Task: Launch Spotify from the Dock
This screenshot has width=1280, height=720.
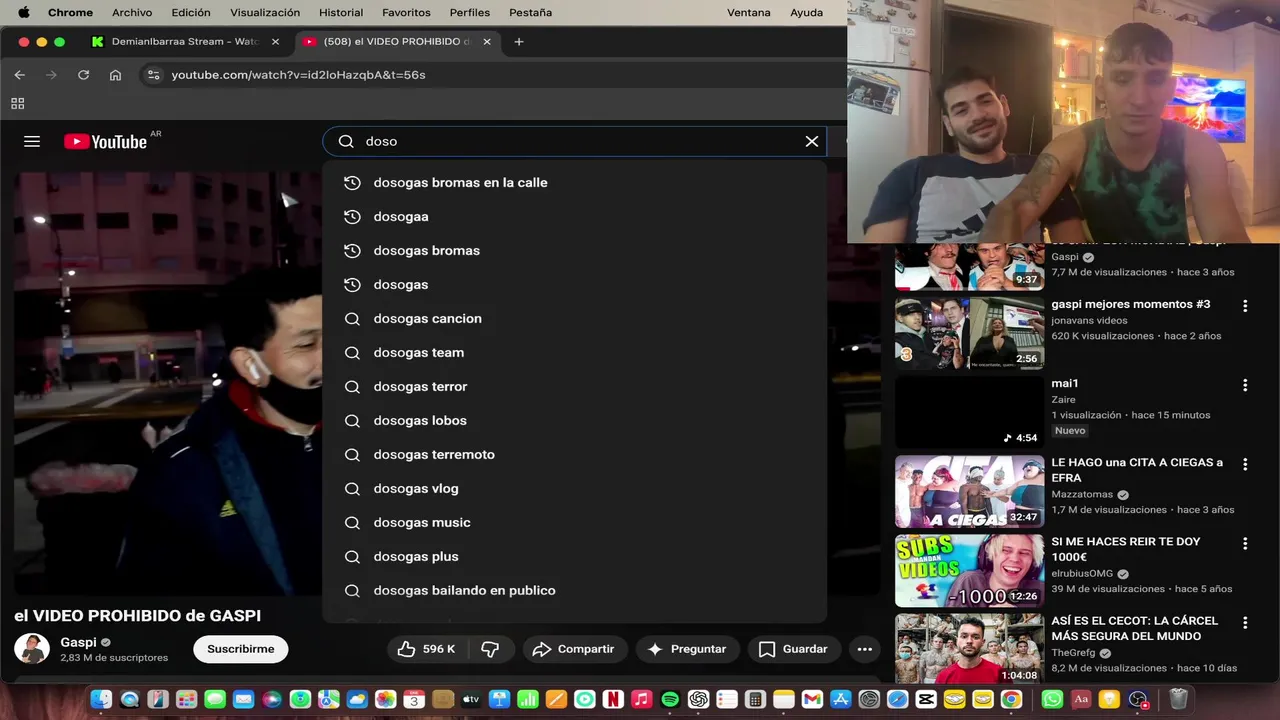Action: pyautogui.click(x=670, y=700)
